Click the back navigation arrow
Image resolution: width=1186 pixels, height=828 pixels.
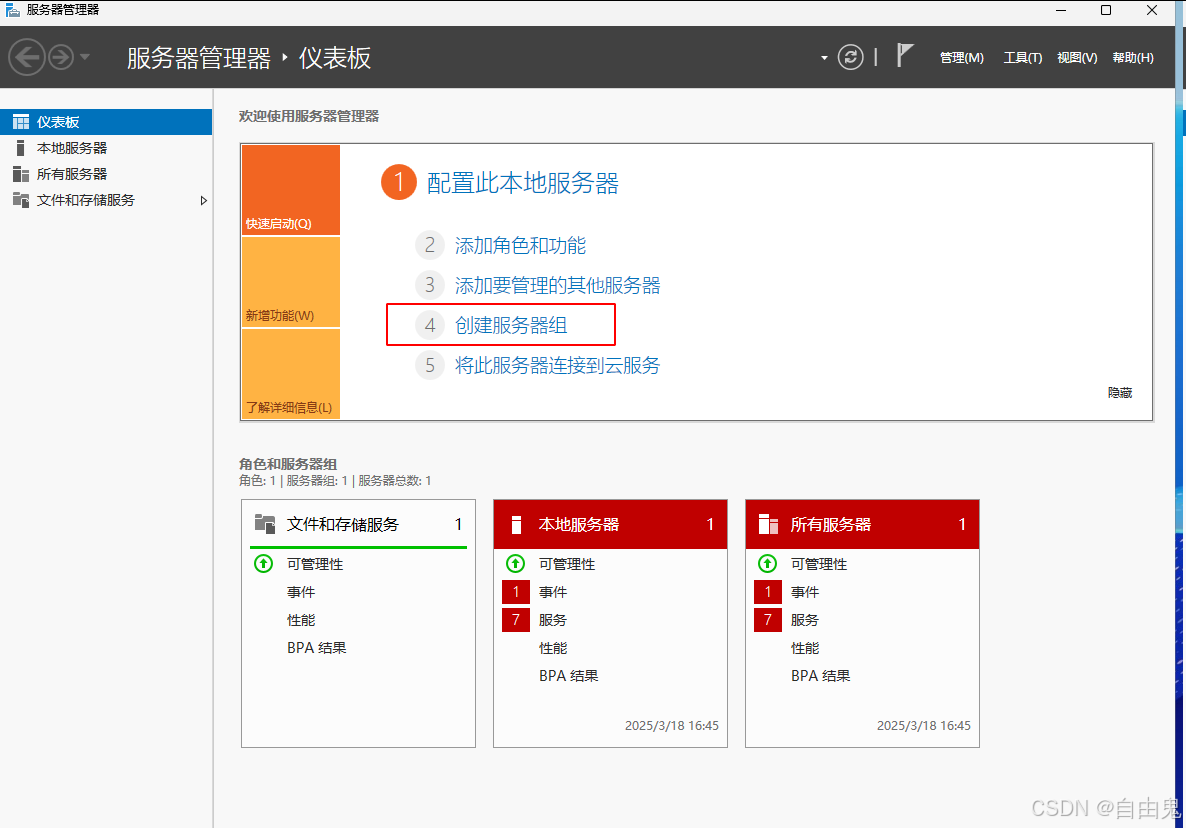click(28, 57)
